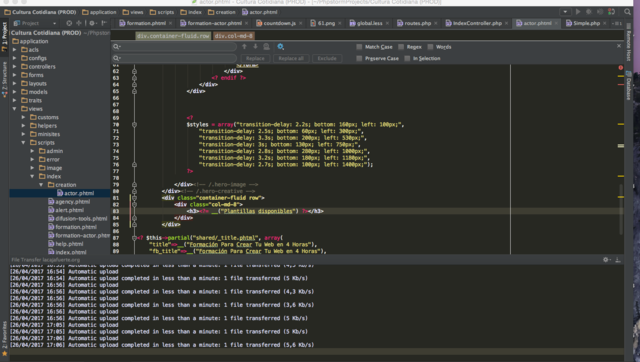Click the green Run button in toolbar
The width and height of the screenshot is (640, 362).
pyautogui.click(x=578, y=12)
